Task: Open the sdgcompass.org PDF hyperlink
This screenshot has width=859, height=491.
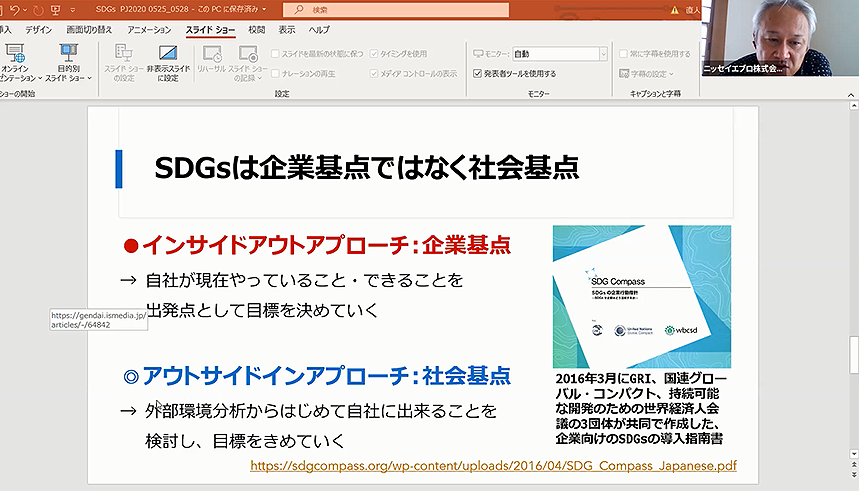Action: tap(493, 465)
